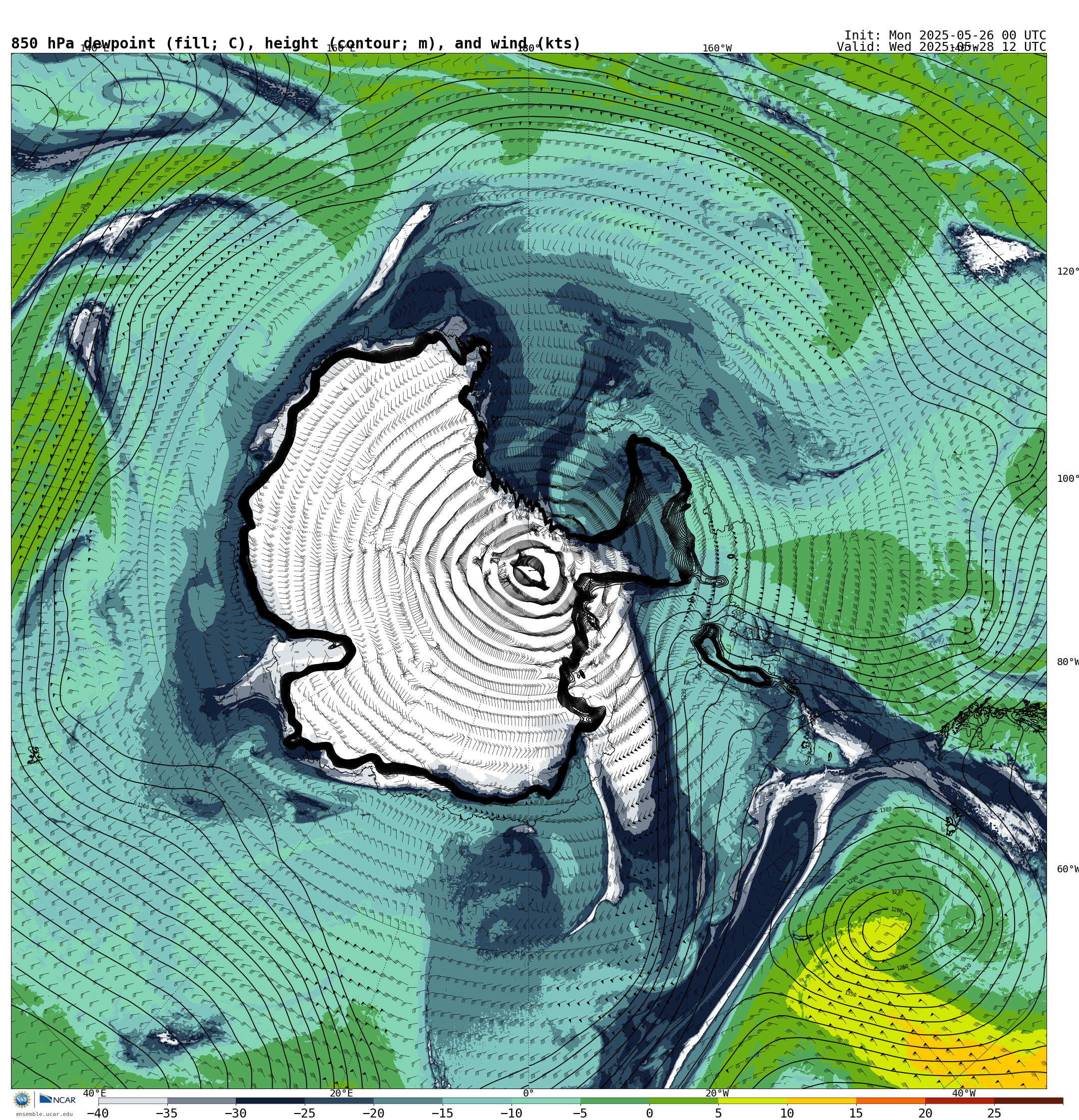
Task: Pick the mint colorbar segment from −10 to −5
Action: coord(546,1101)
